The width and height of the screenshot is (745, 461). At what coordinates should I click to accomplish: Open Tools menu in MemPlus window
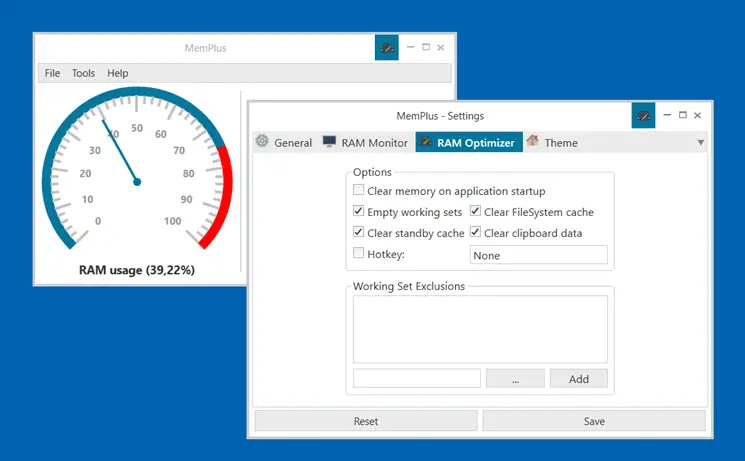[x=84, y=73]
